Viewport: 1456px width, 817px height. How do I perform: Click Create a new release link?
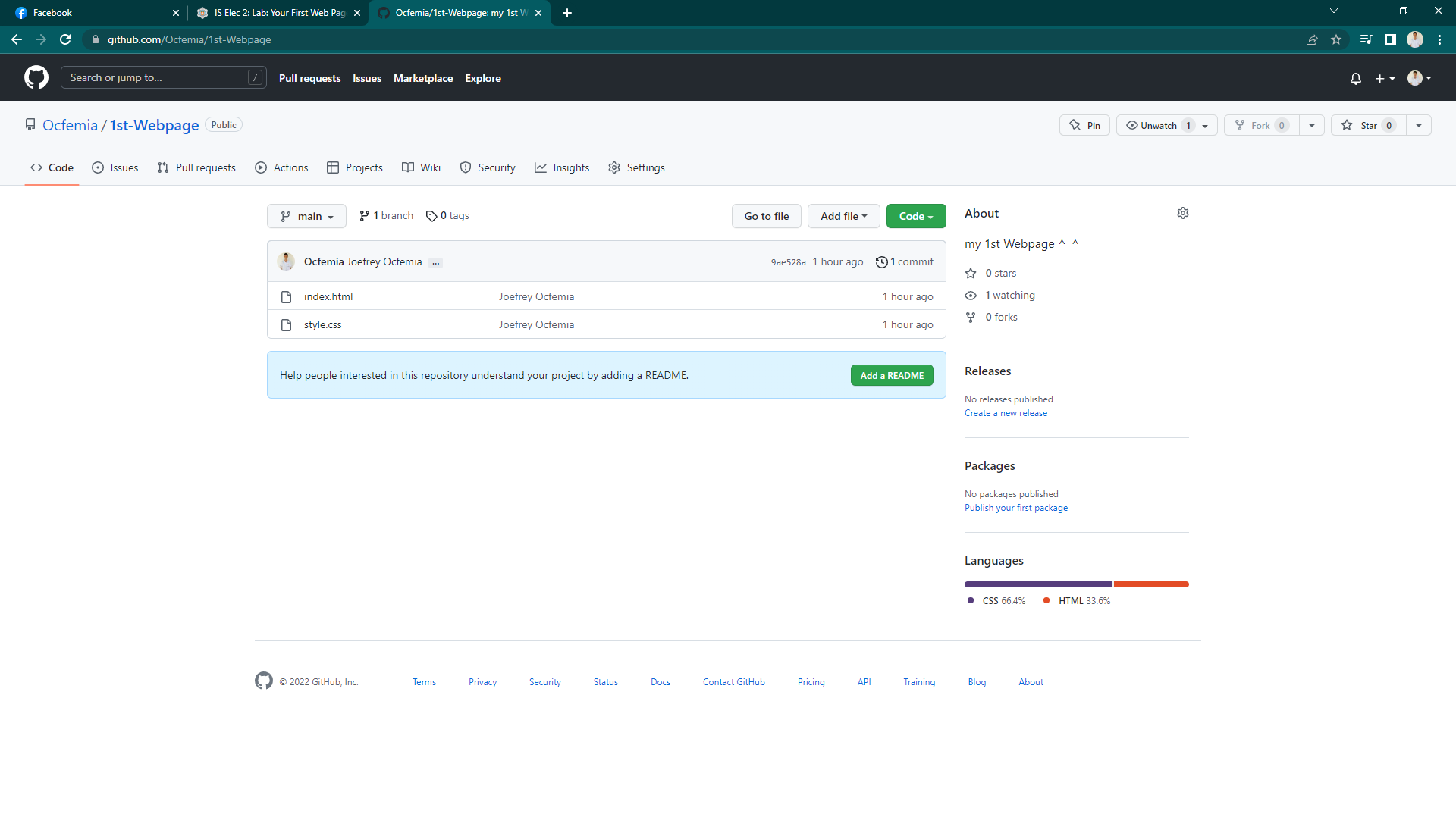pyautogui.click(x=1006, y=413)
